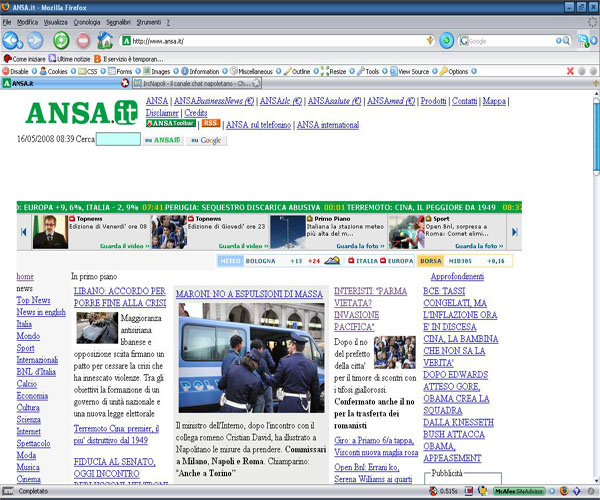Switch to the IrcNapoli chat tab
Image resolution: width=600 pixels, height=500 pixels.
click(197, 83)
